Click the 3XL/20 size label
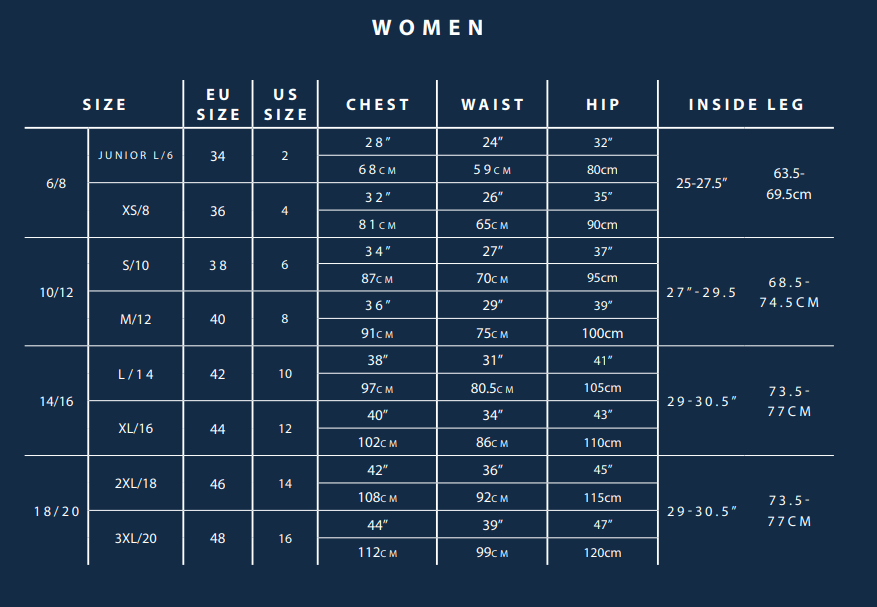 [x=136, y=538]
